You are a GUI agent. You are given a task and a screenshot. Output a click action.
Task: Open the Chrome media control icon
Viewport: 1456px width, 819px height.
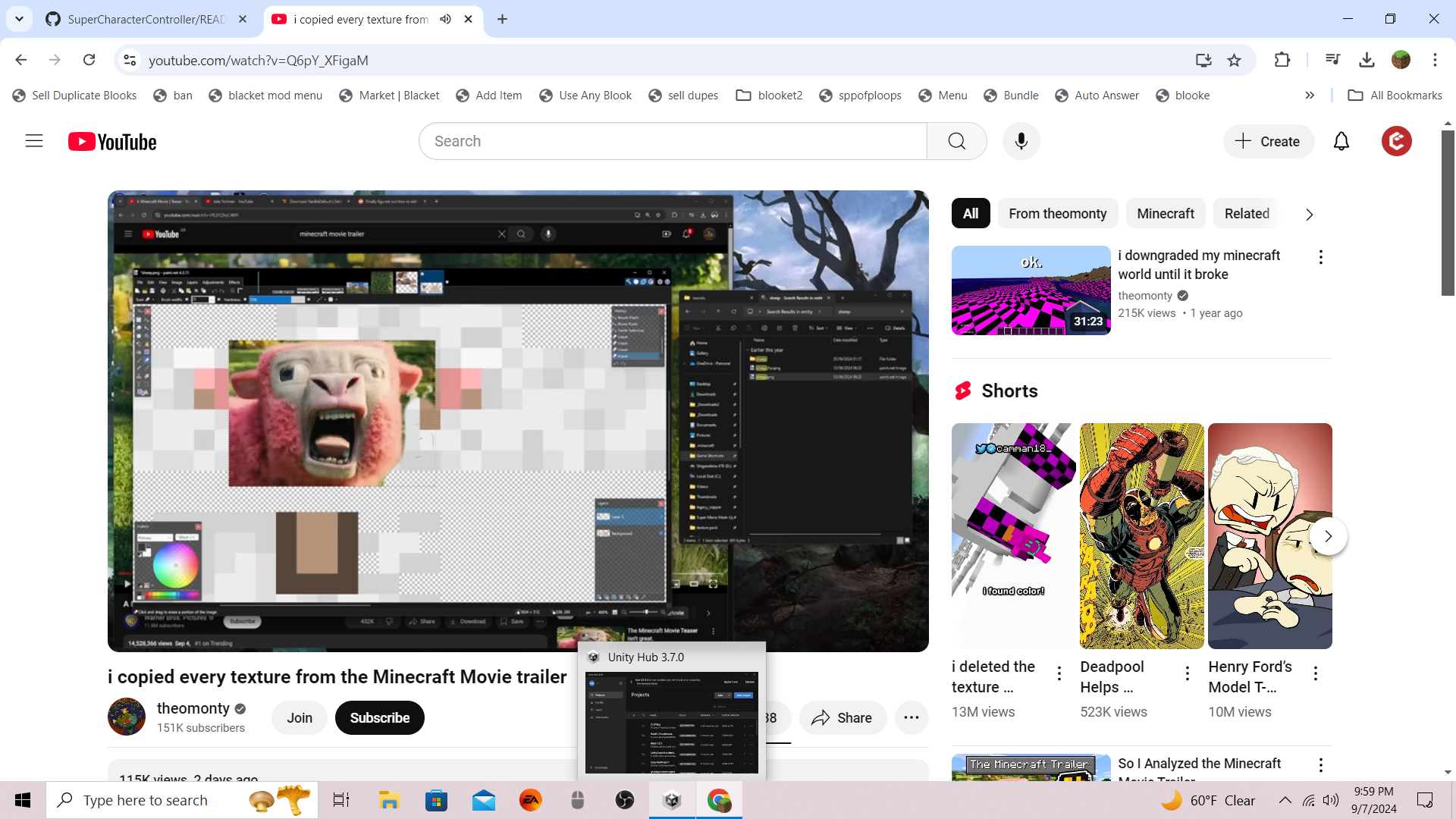click(x=1332, y=60)
